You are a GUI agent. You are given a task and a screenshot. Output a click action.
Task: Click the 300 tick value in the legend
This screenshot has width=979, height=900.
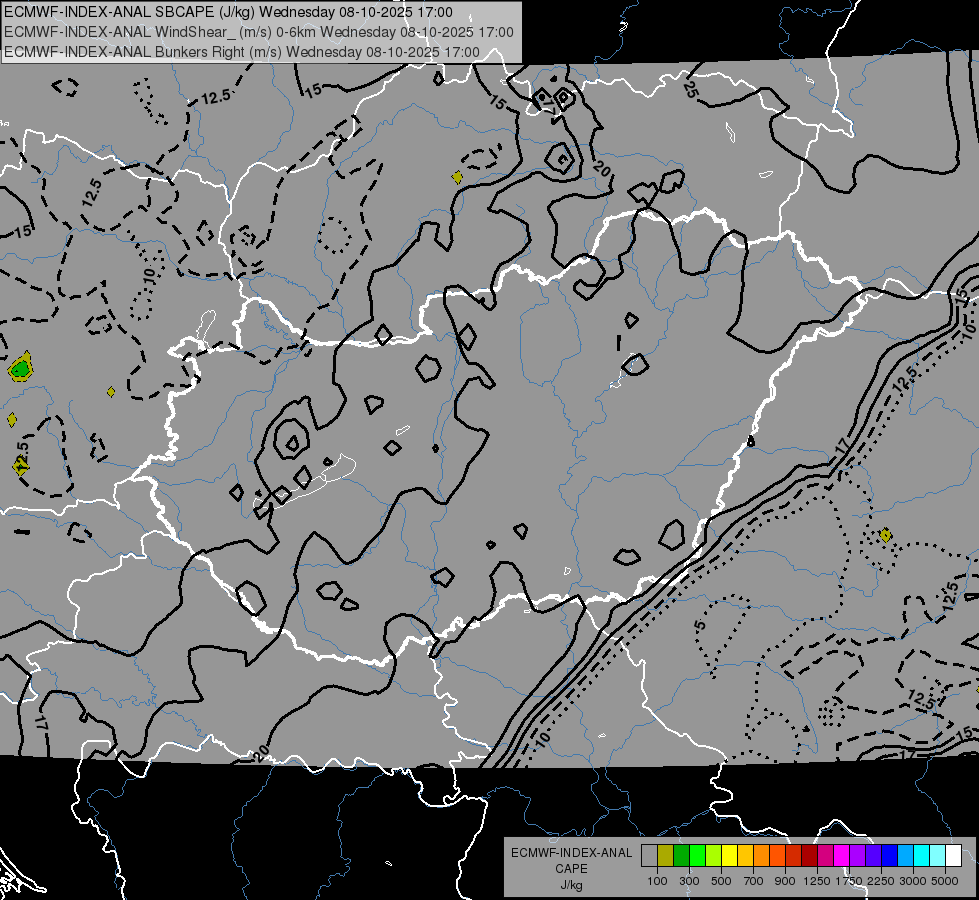(689, 881)
